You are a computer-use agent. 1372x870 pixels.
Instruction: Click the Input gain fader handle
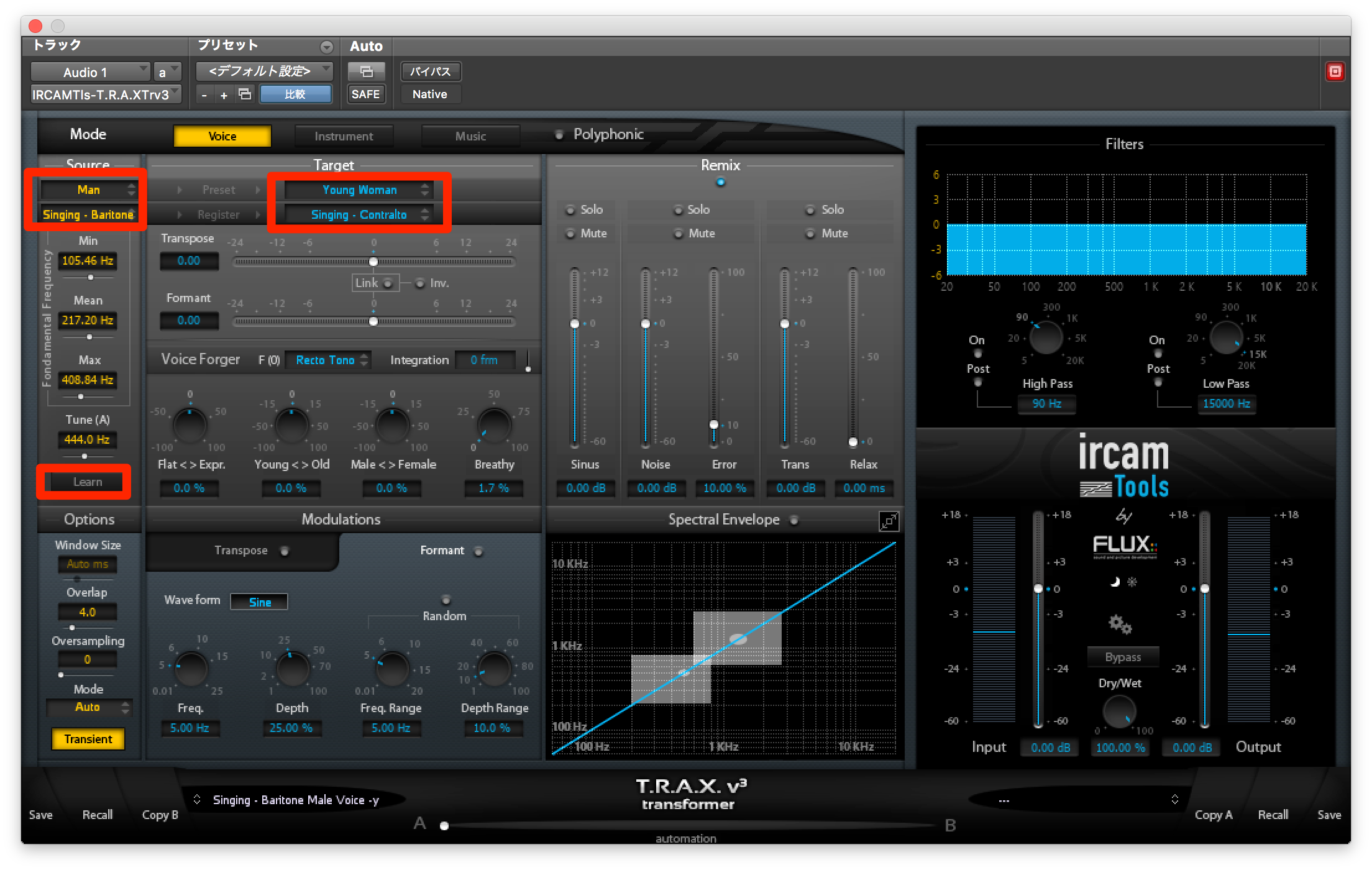(x=1038, y=588)
